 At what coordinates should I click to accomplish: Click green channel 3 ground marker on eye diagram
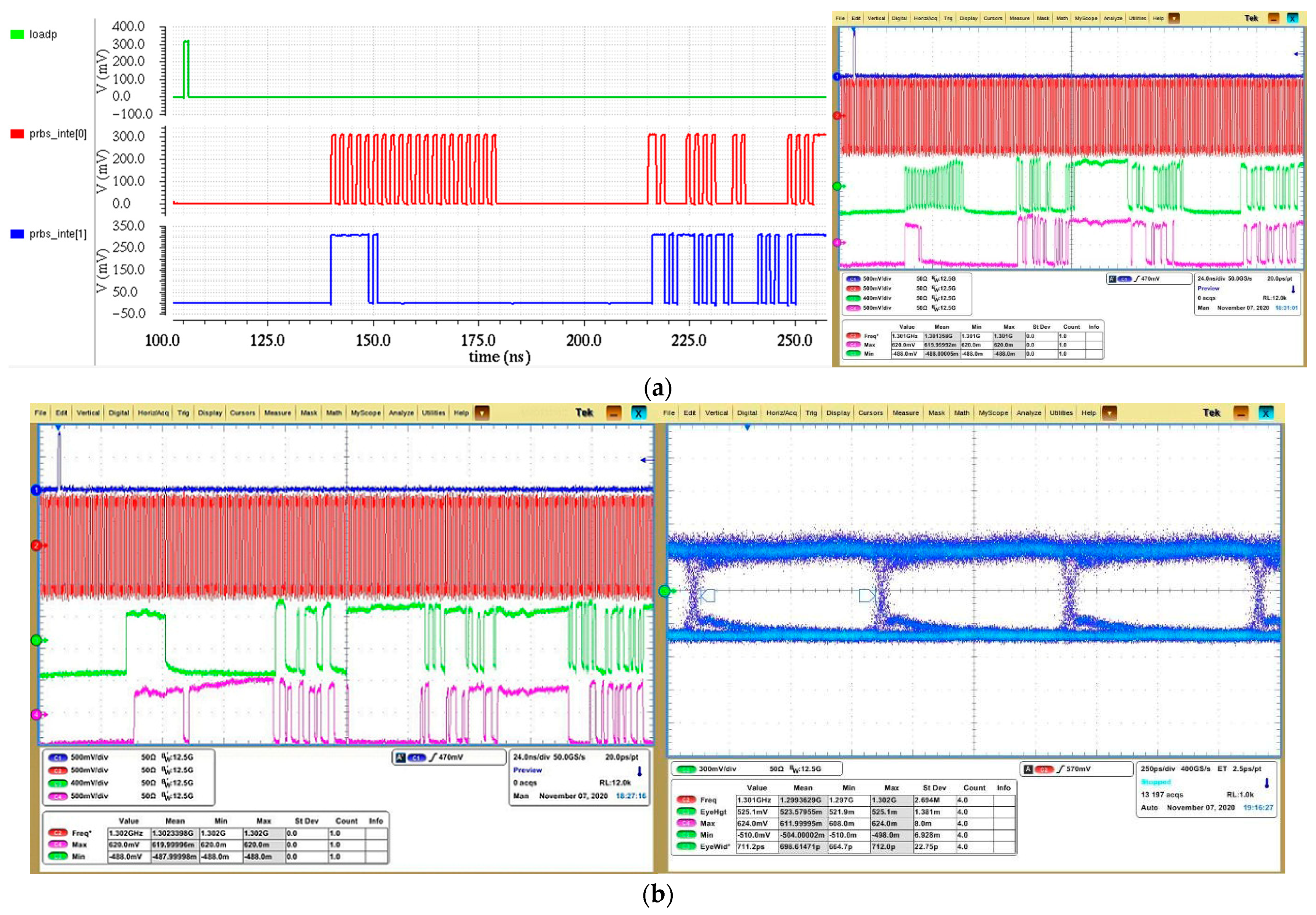[x=665, y=591]
